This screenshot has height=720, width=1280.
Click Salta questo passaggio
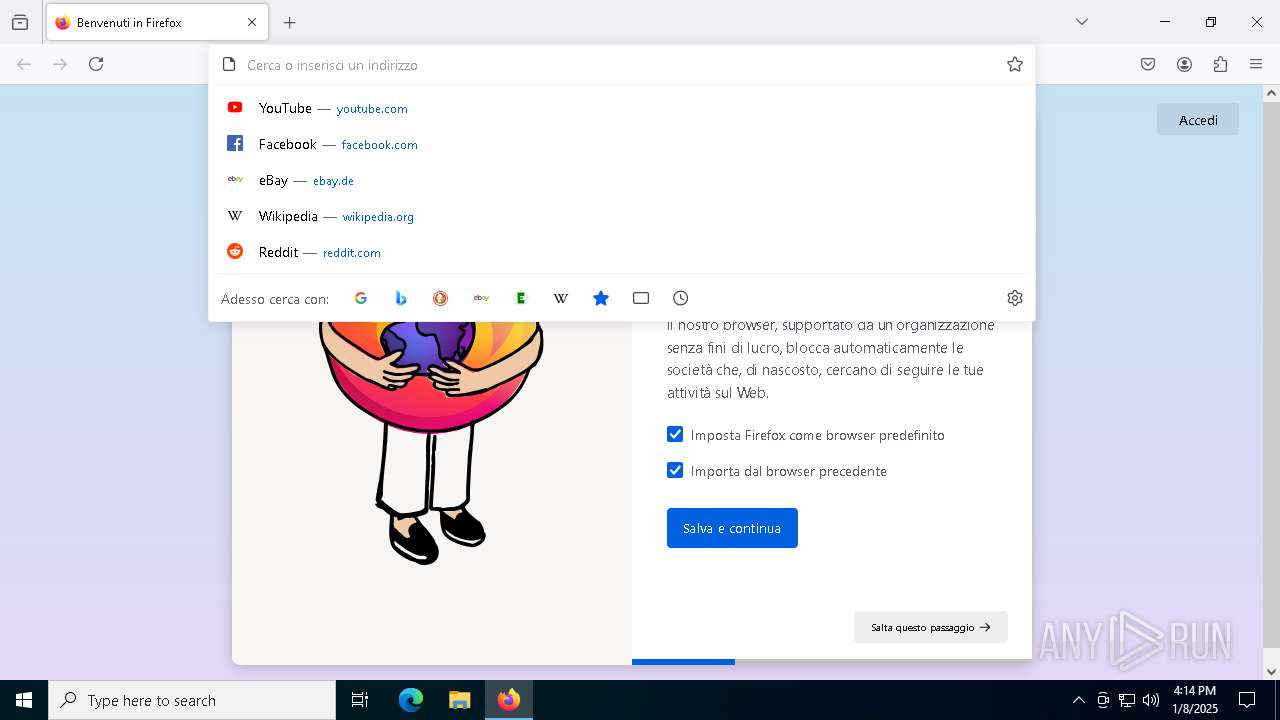point(931,627)
